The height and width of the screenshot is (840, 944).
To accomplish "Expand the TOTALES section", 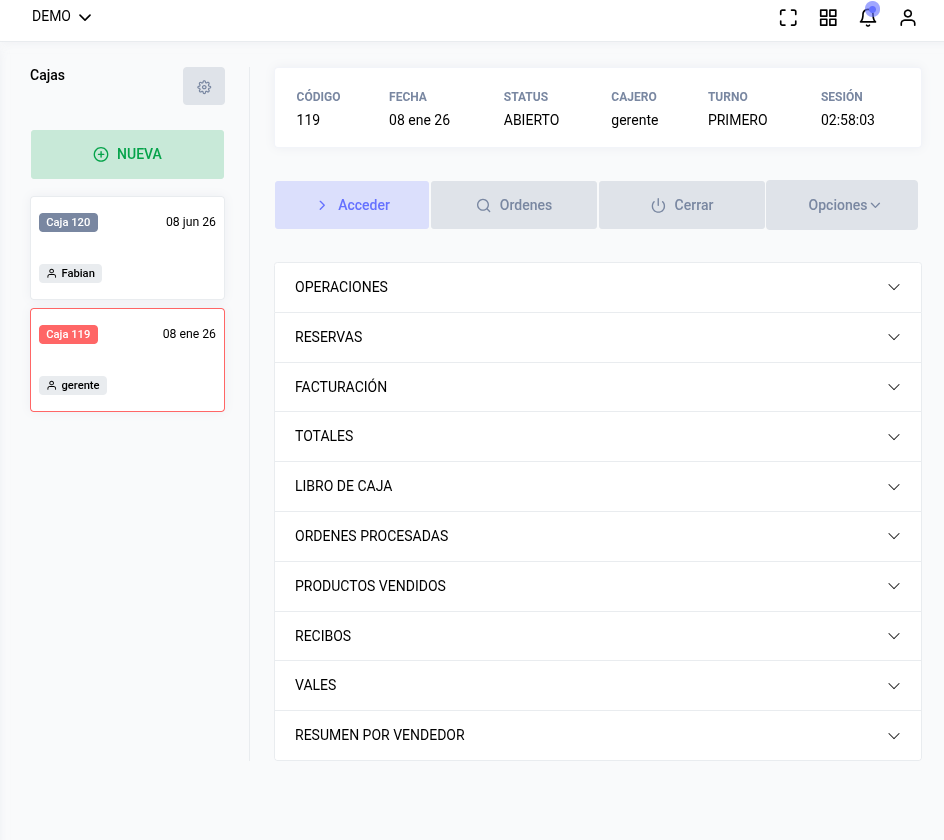I will [x=598, y=437].
